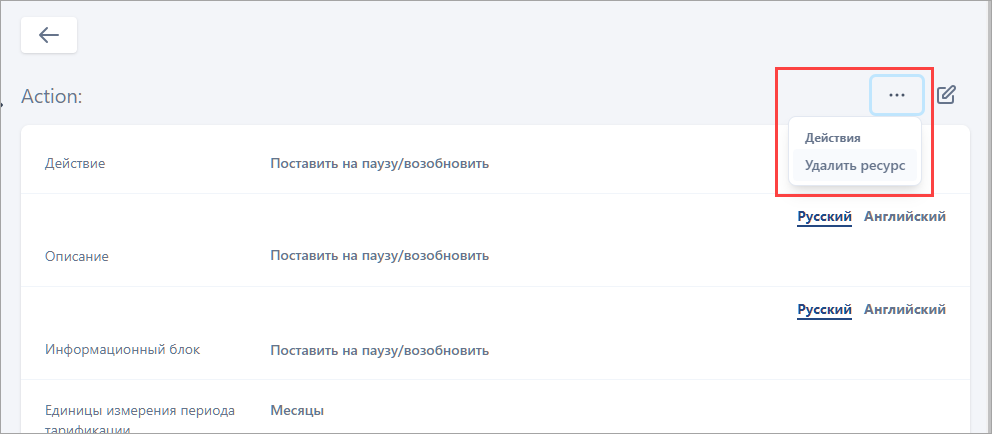Click the 'Описание' field label
992x434 pixels.
click(x=77, y=256)
